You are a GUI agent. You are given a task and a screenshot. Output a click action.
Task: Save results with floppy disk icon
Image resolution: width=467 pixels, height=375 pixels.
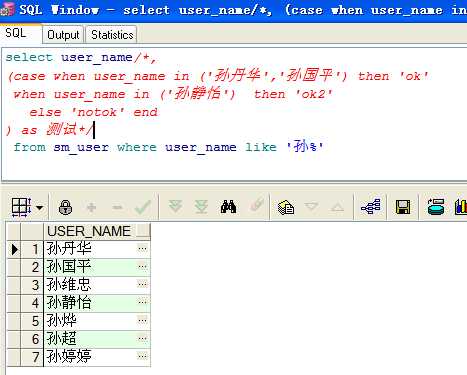pyautogui.click(x=403, y=207)
